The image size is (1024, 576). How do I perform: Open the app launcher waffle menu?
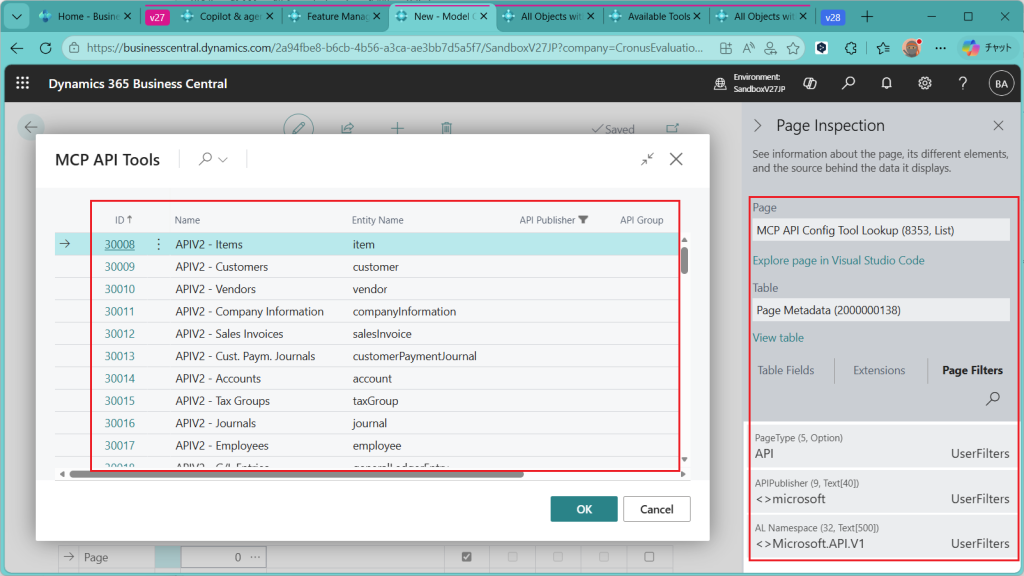point(22,84)
